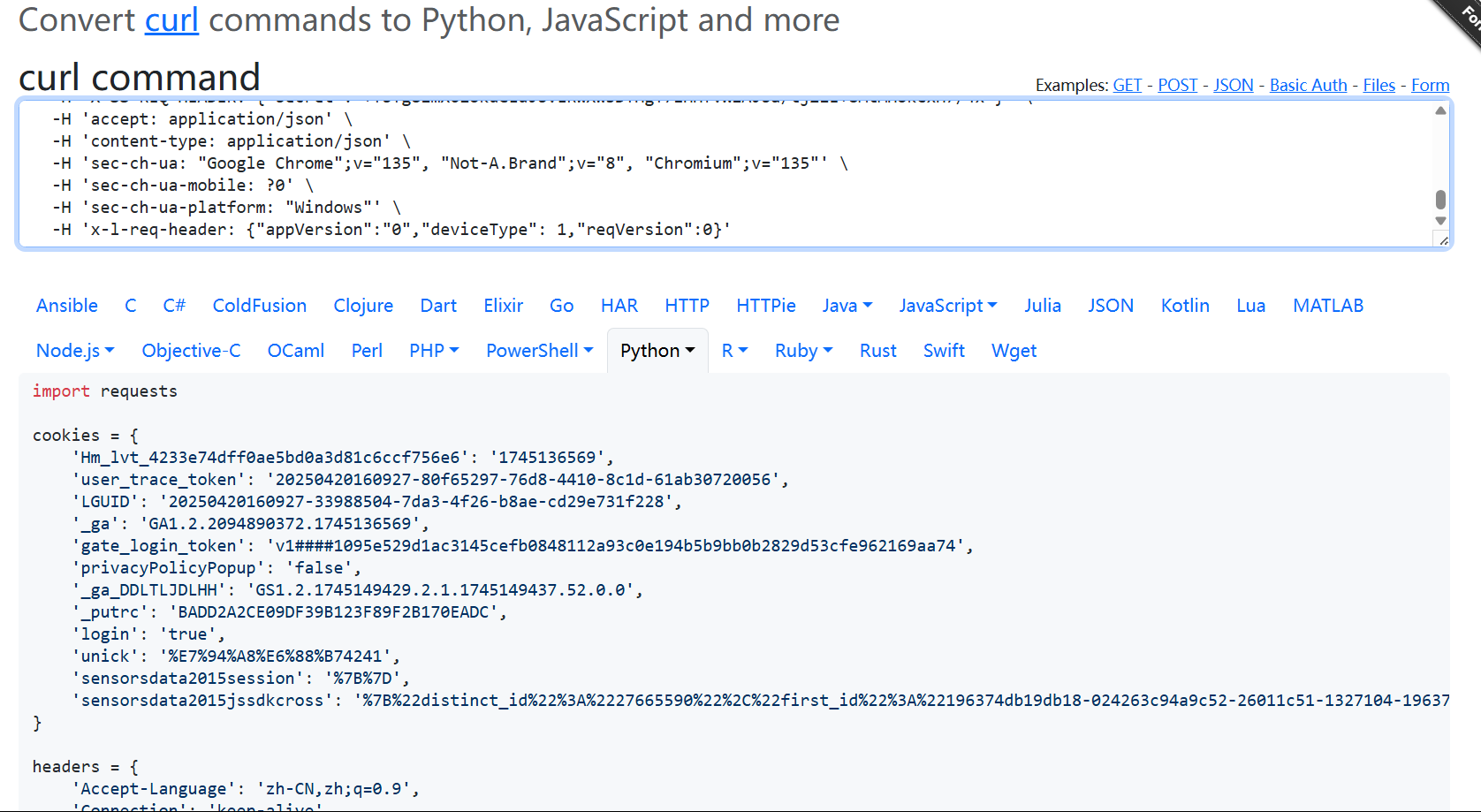
Task: Expand the JavaScript dropdown menu
Action: click(947, 306)
